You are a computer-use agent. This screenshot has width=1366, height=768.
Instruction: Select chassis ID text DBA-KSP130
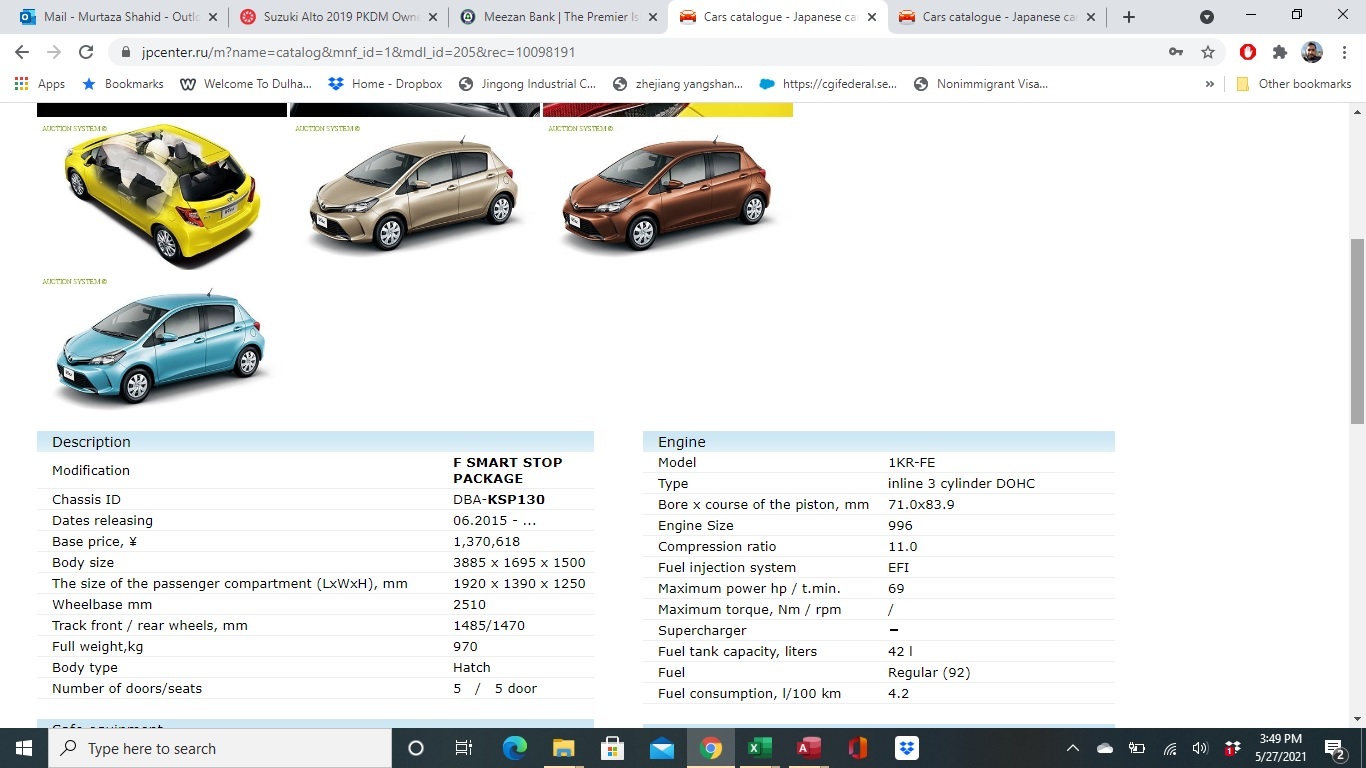(x=499, y=499)
